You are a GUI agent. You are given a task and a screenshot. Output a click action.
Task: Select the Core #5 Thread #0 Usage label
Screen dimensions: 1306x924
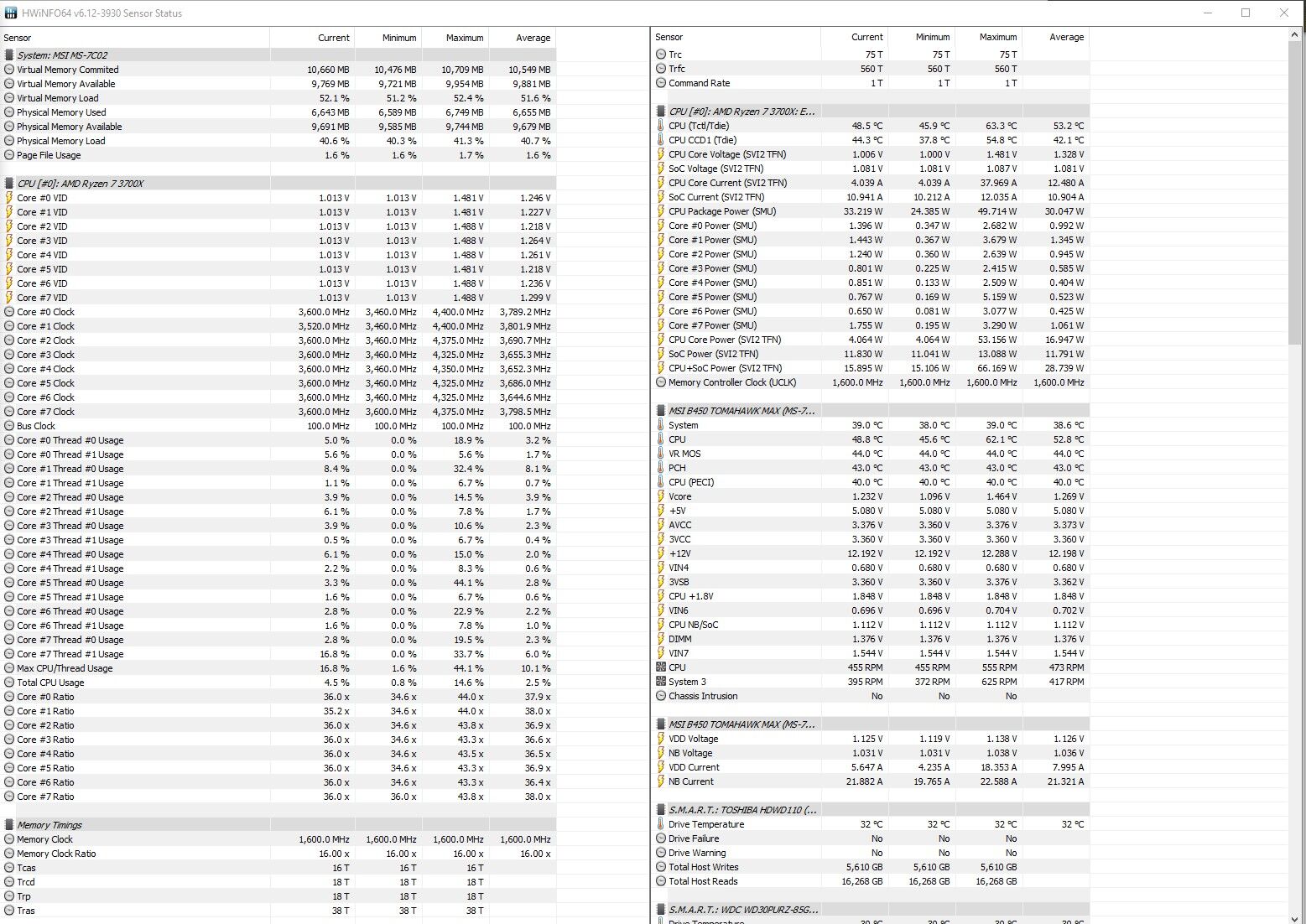pos(70,583)
